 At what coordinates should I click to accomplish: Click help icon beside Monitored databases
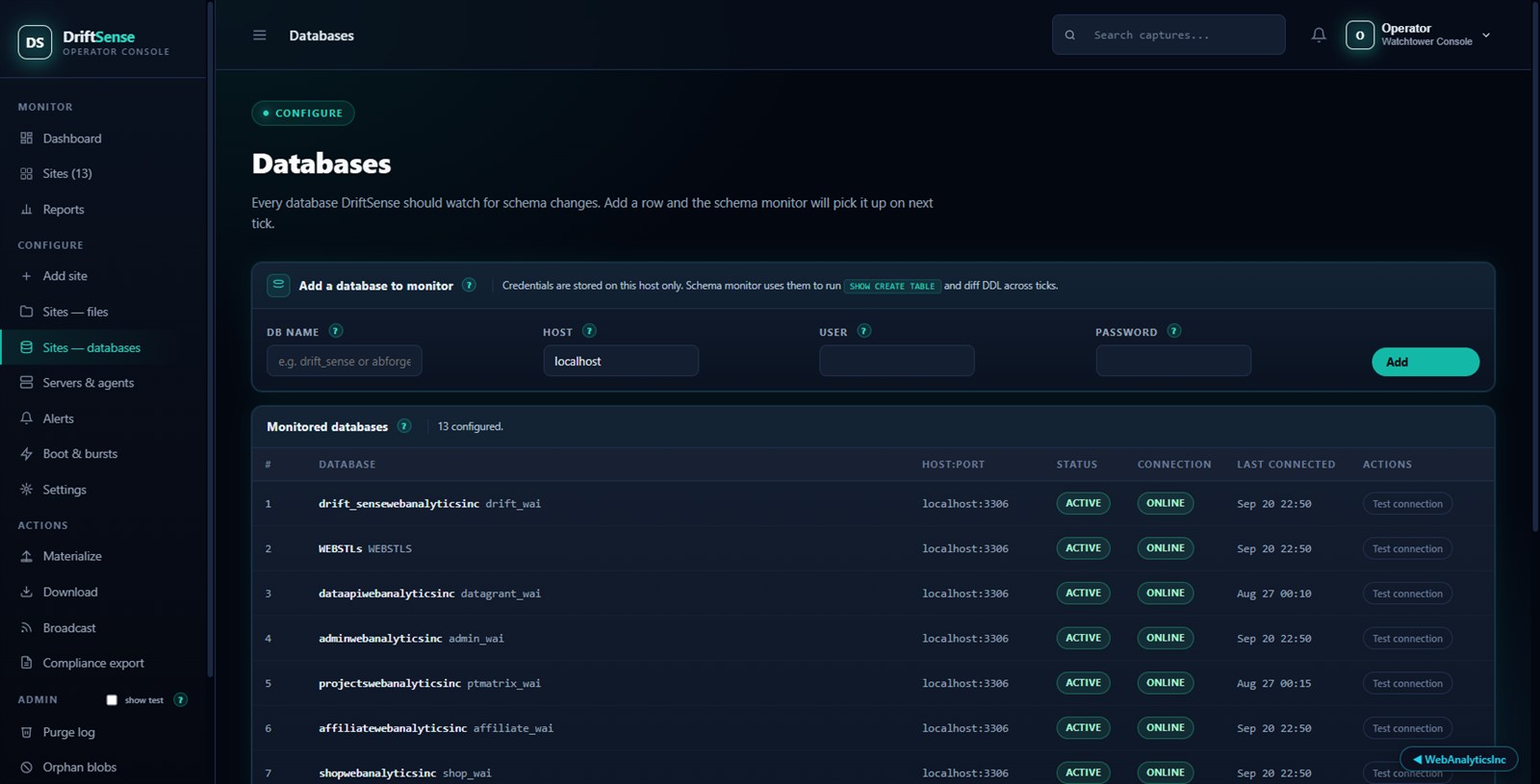click(404, 426)
